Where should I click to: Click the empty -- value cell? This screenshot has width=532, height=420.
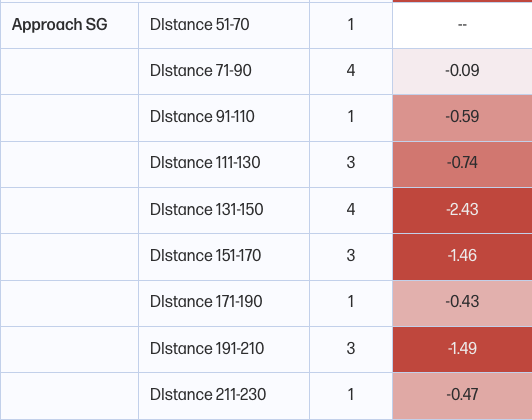462,25
